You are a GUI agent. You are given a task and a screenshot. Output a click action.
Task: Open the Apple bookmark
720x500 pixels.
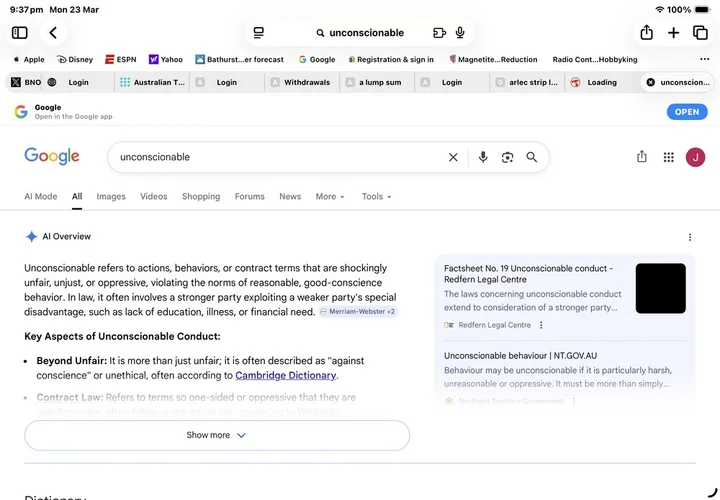(x=29, y=59)
